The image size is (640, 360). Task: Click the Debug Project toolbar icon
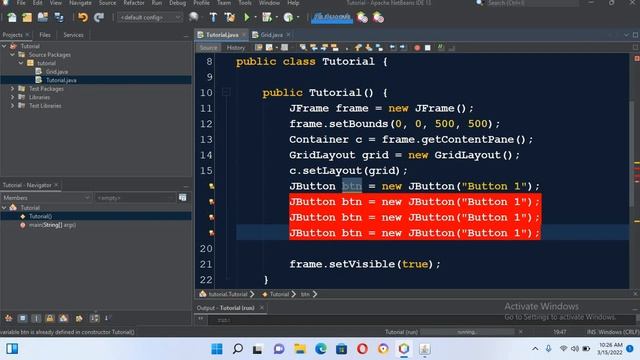(x=267, y=17)
